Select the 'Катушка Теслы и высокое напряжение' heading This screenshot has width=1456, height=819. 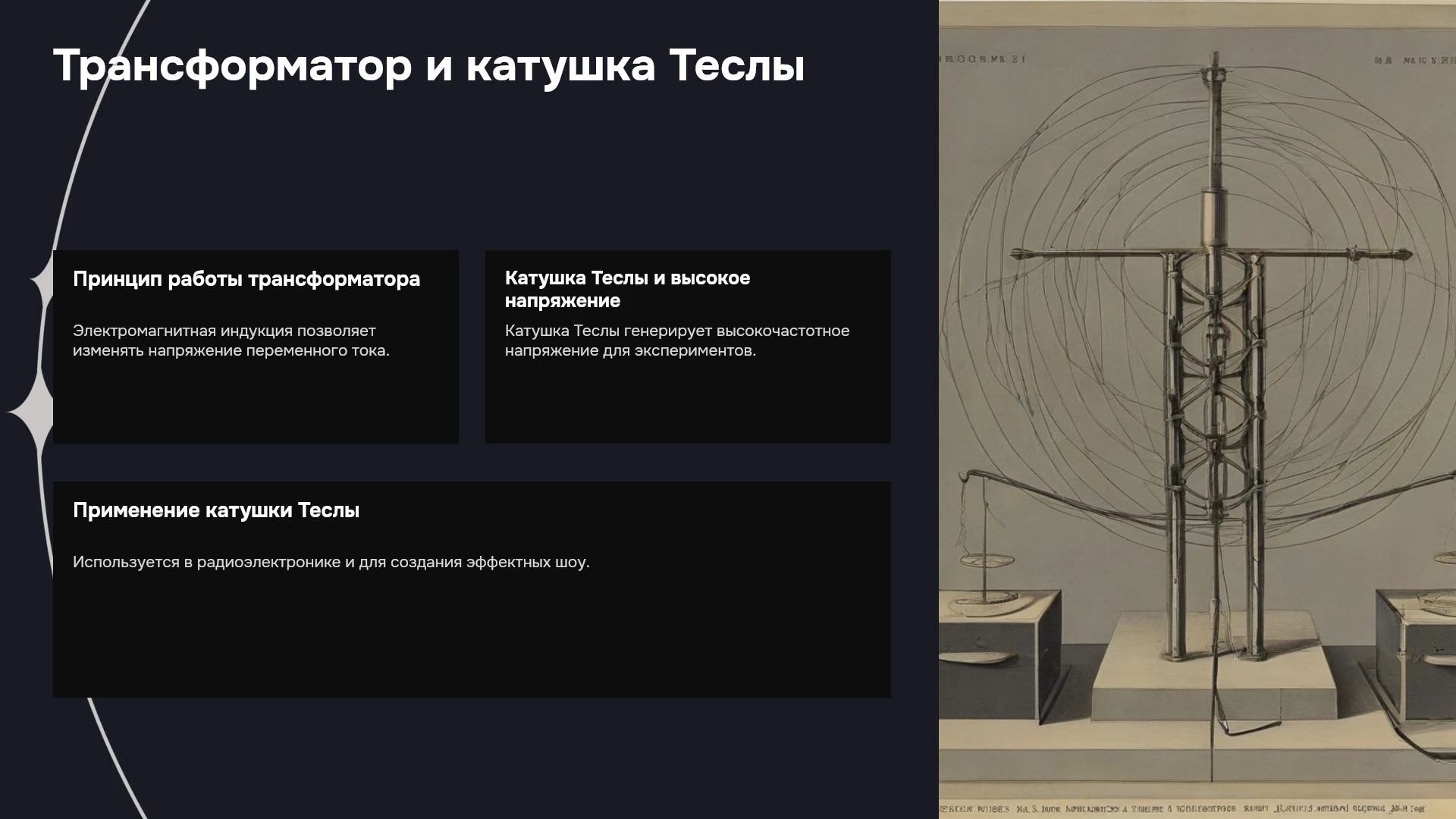[x=627, y=289]
